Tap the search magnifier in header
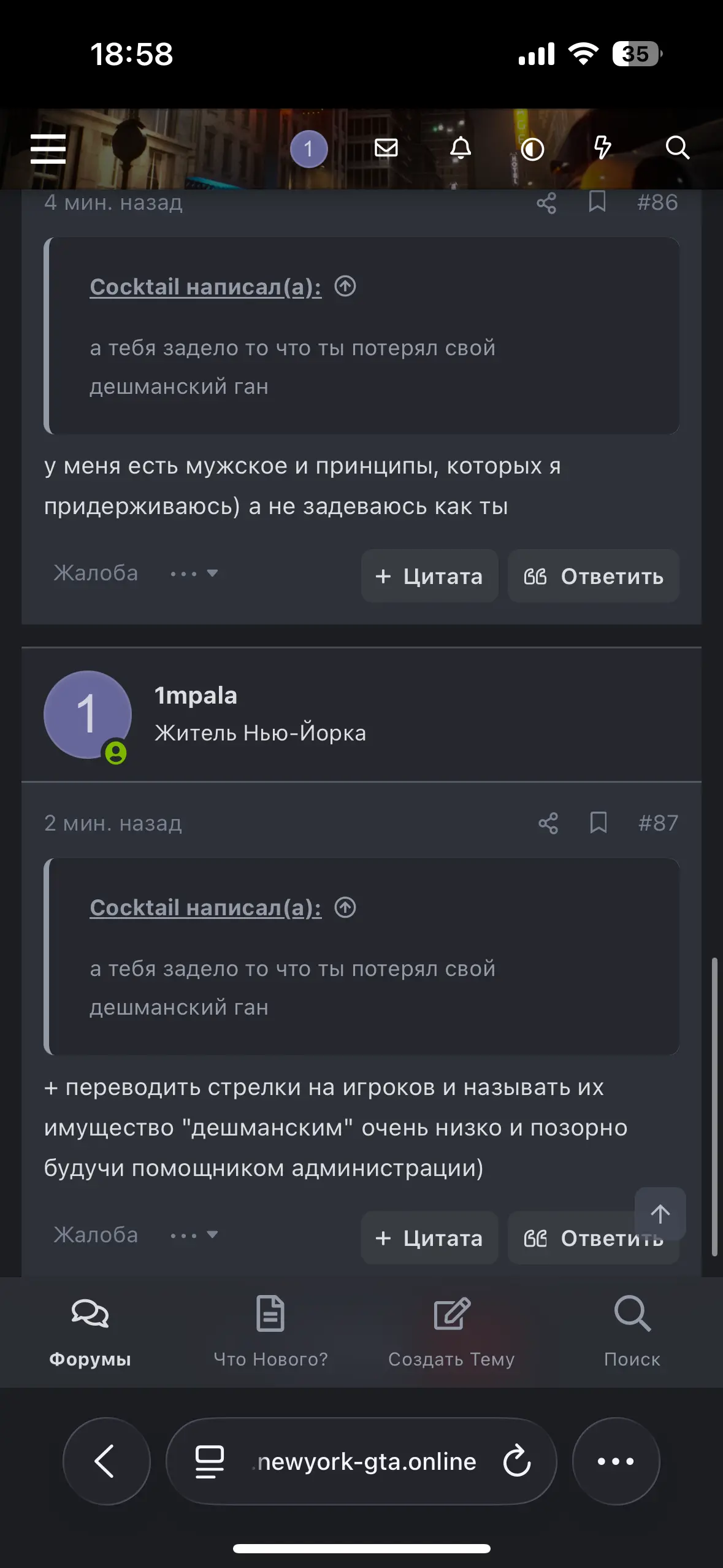 (677, 148)
